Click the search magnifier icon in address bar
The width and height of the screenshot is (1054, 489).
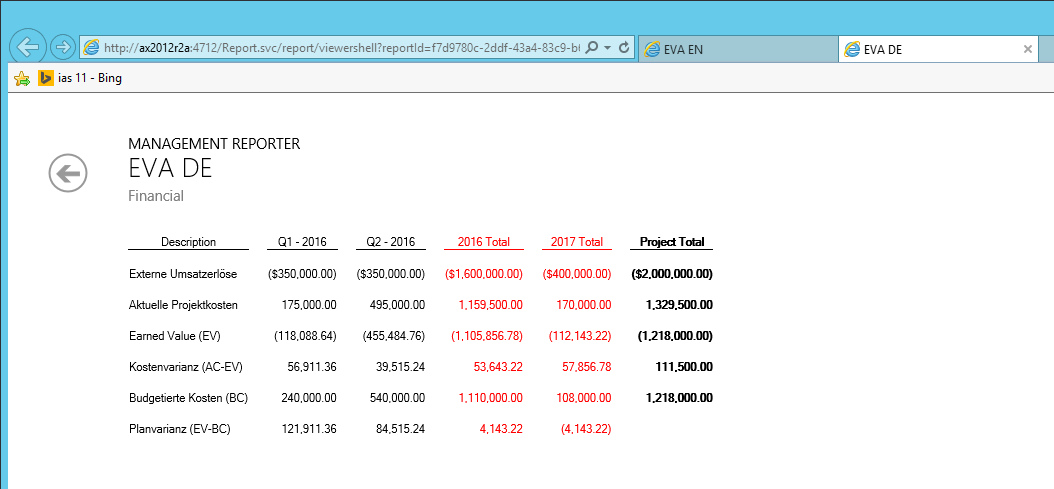click(x=592, y=48)
